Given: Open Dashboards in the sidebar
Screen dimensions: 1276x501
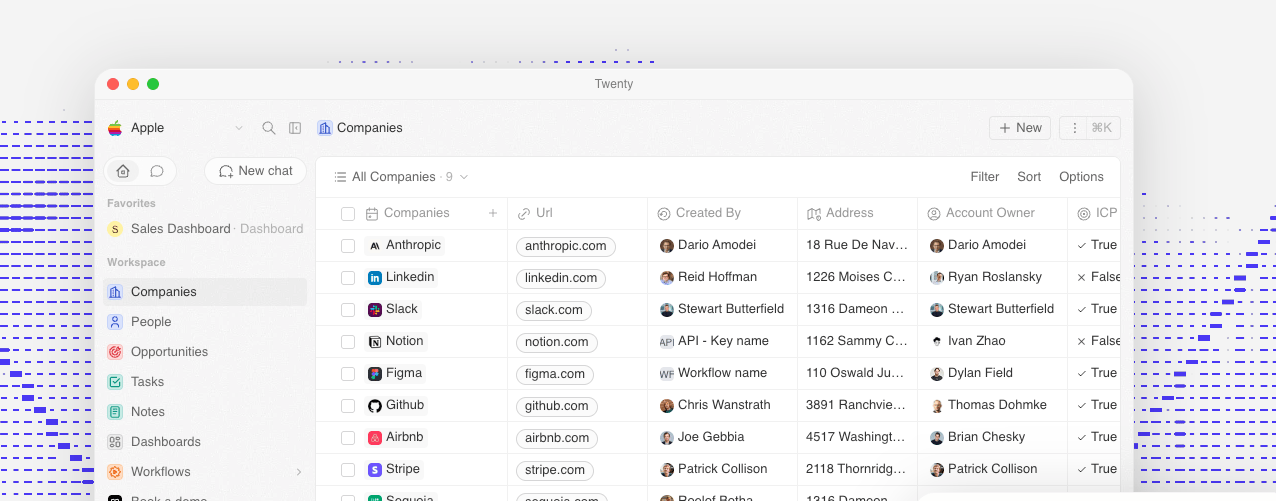Looking at the screenshot, I should [205, 442].
